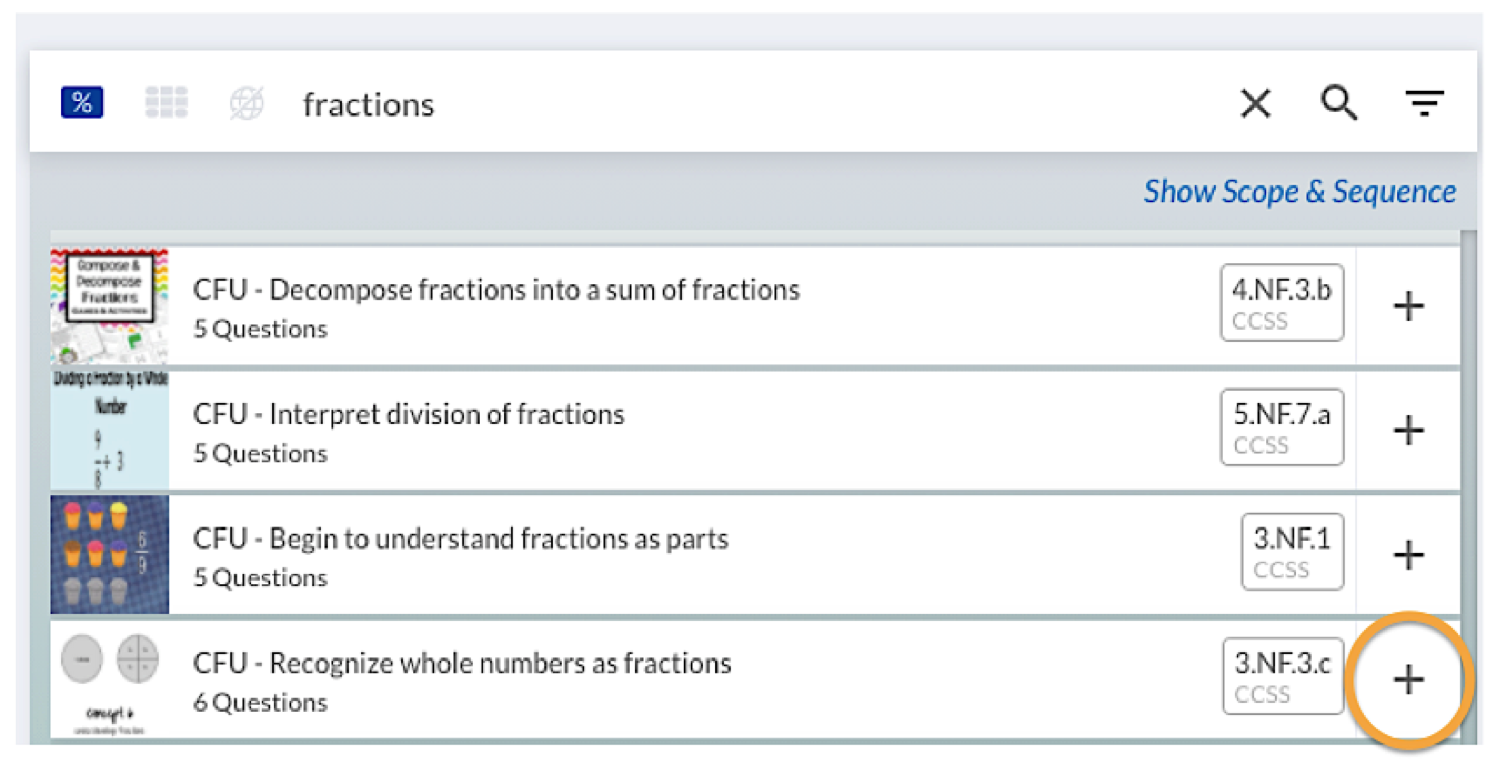Open the colored cups fraction thumbnail
The height and width of the screenshot is (771, 1500).
coord(110,555)
